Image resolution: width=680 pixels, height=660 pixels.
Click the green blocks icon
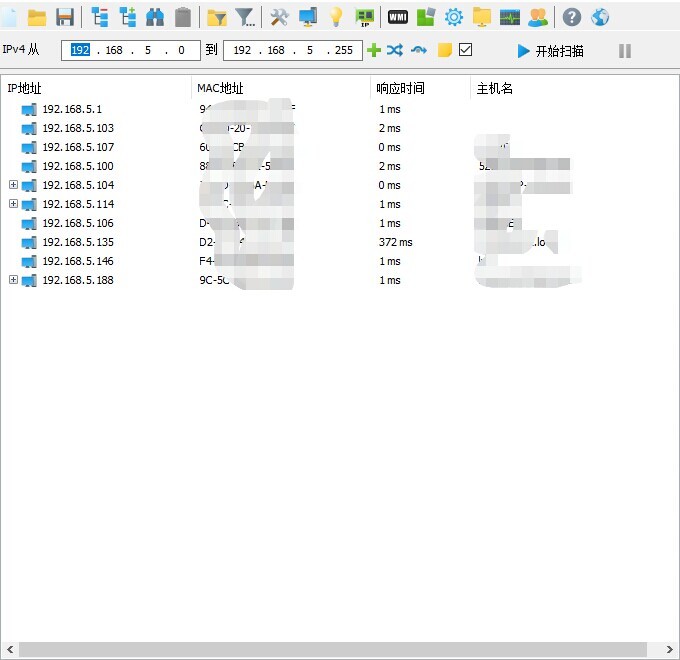425,17
